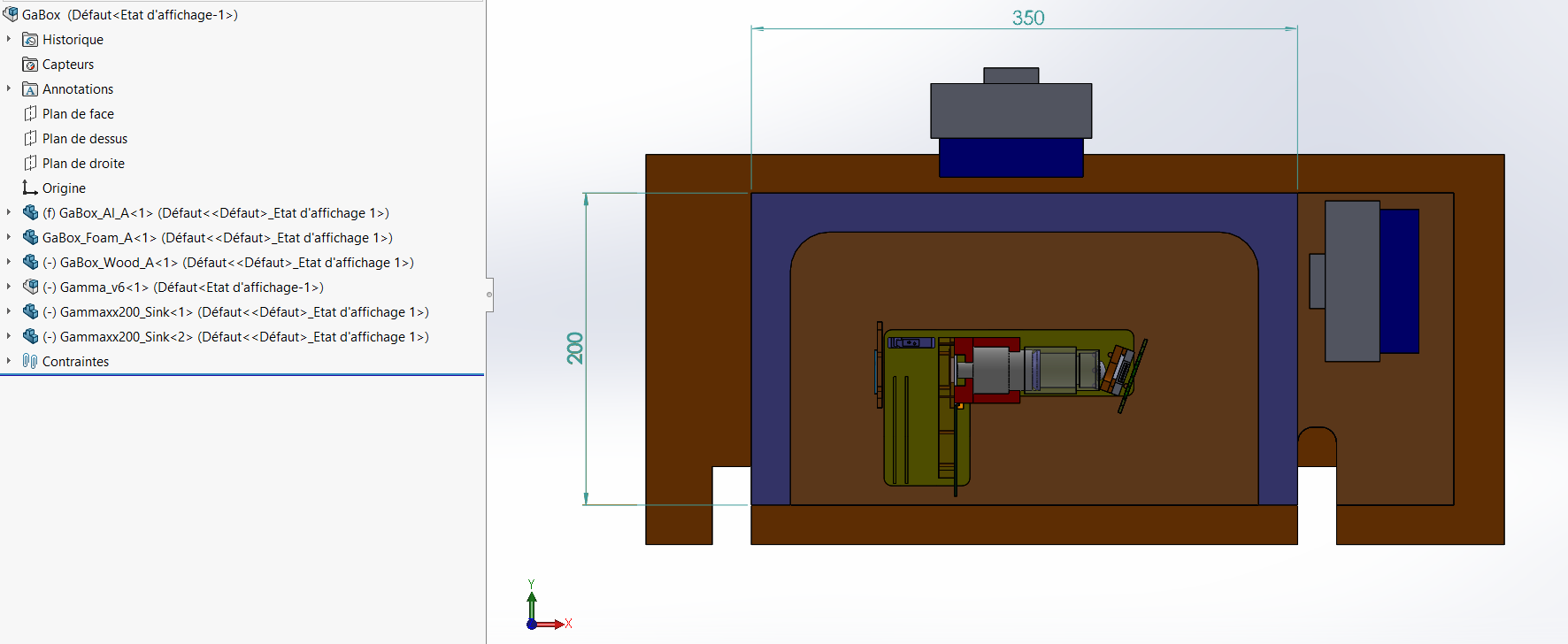Select the right-side heat sink fan body

coord(1352,280)
